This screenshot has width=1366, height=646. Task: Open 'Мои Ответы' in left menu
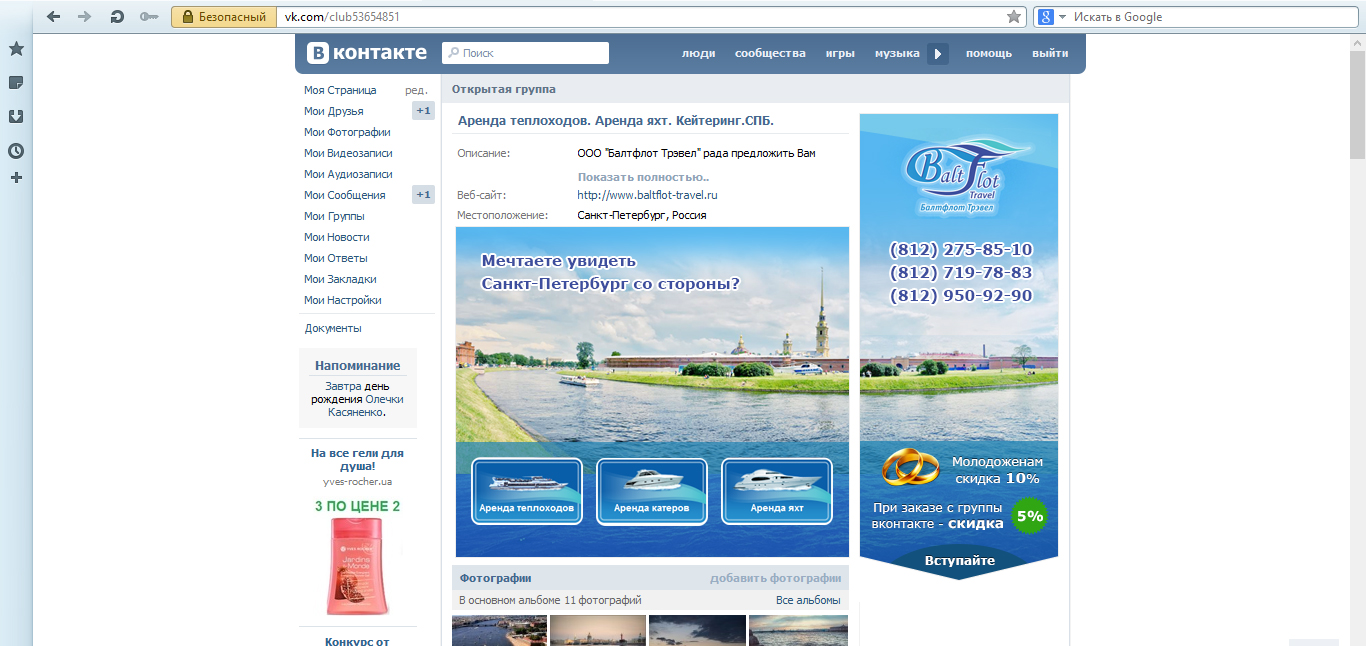(336, 258)
